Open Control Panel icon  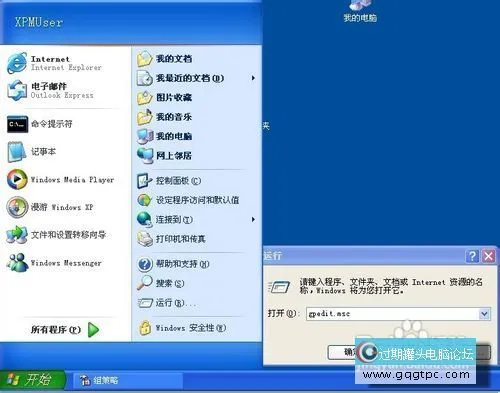[144, 181]
